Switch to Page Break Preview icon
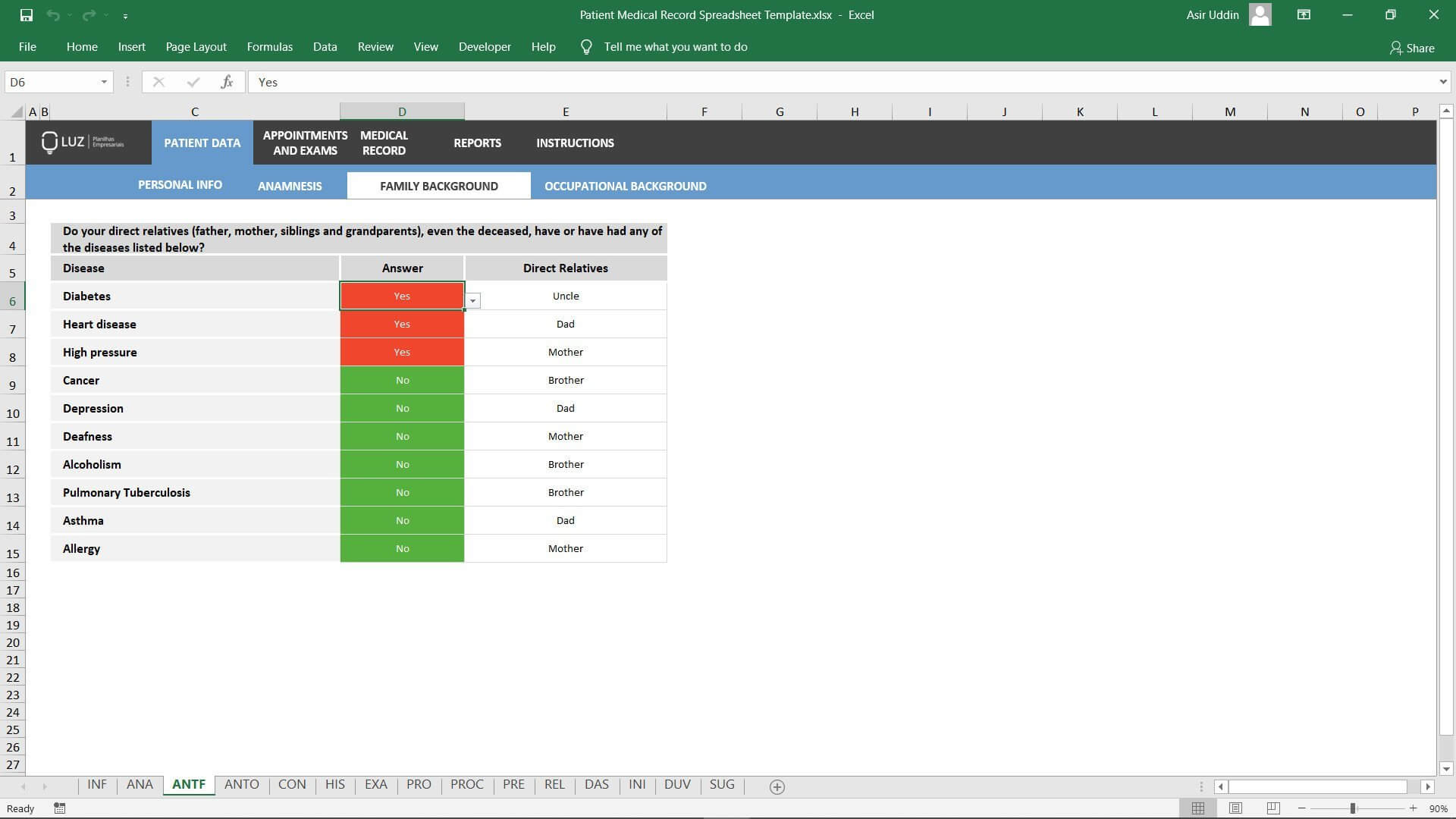1456x819 pixels. point(1273,808)
